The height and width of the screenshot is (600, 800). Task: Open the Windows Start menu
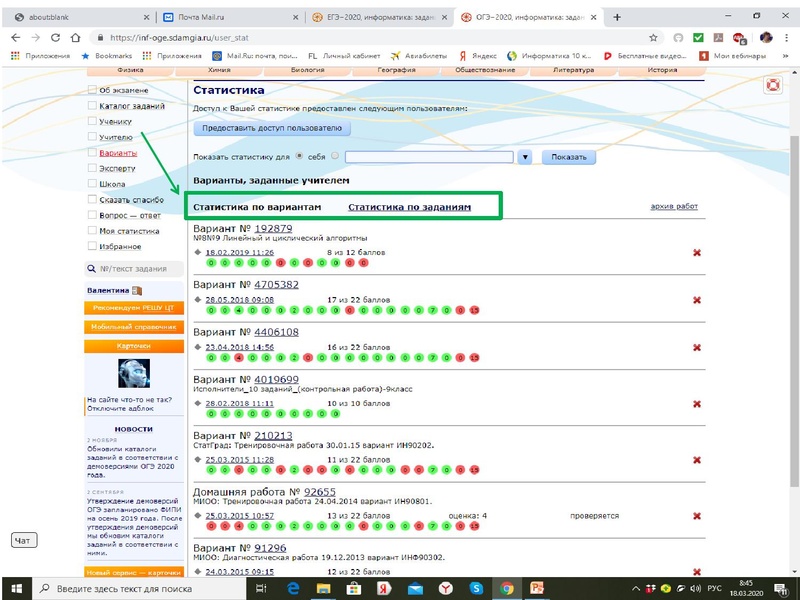coord(12,588)
